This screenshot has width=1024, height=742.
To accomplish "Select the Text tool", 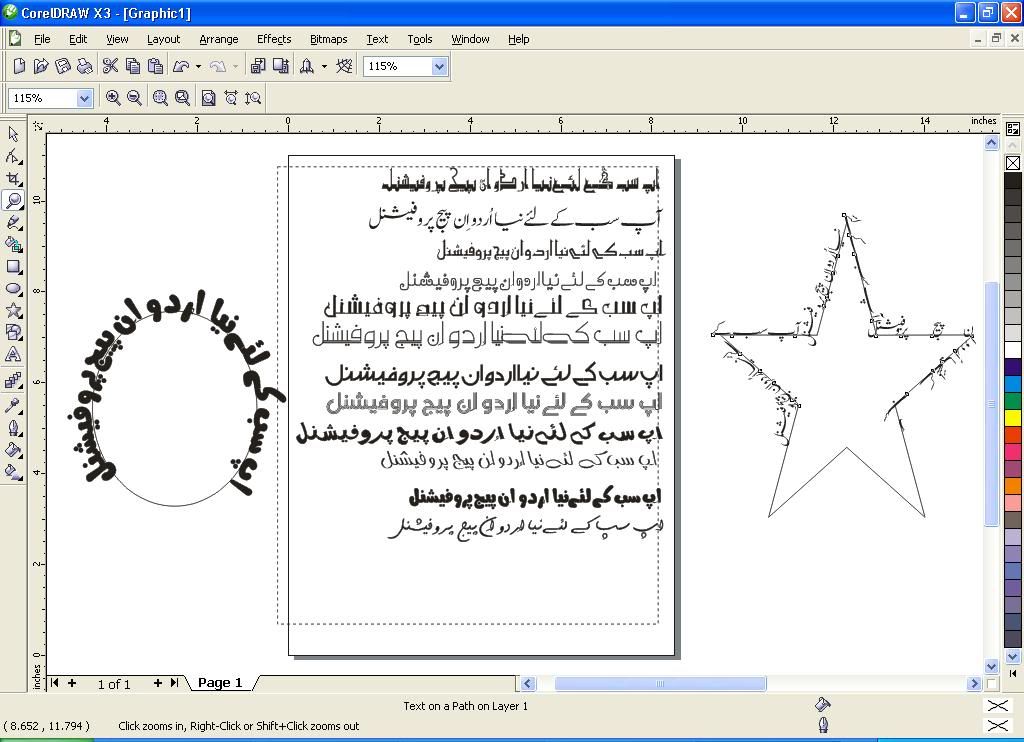I will [13, 355].
